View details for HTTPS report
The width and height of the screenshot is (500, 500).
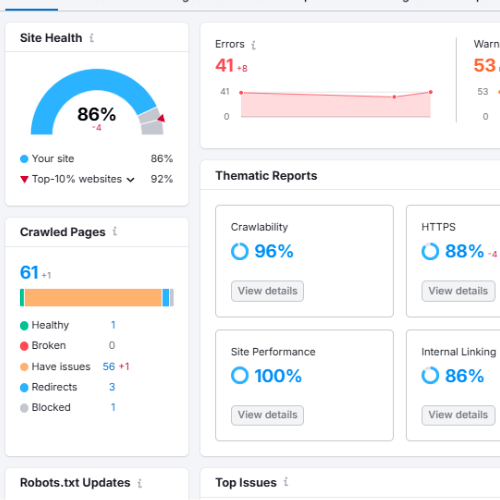458,291
